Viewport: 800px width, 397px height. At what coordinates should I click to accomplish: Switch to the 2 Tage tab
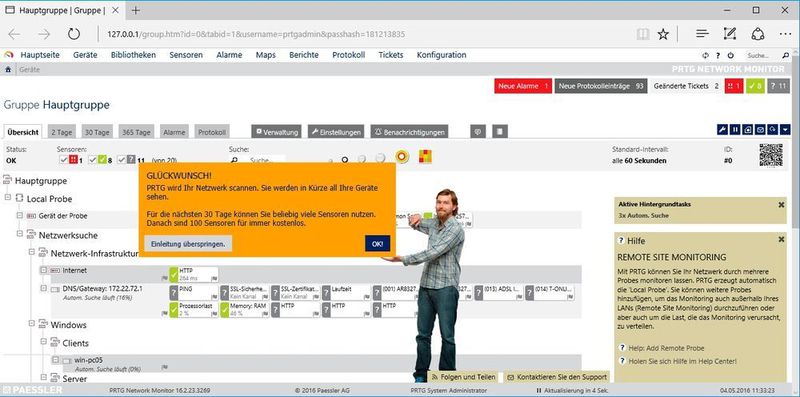pyautogui.click(x=61, y=132)
